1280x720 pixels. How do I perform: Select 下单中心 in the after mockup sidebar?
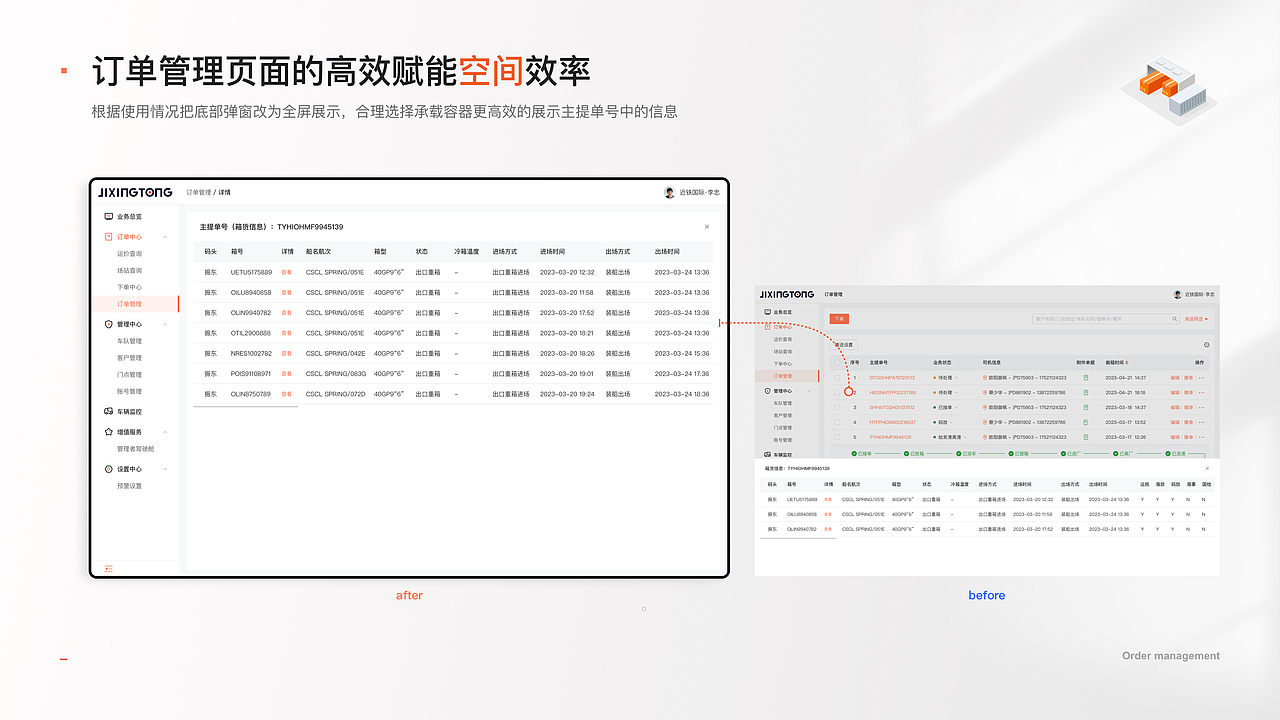129,287
